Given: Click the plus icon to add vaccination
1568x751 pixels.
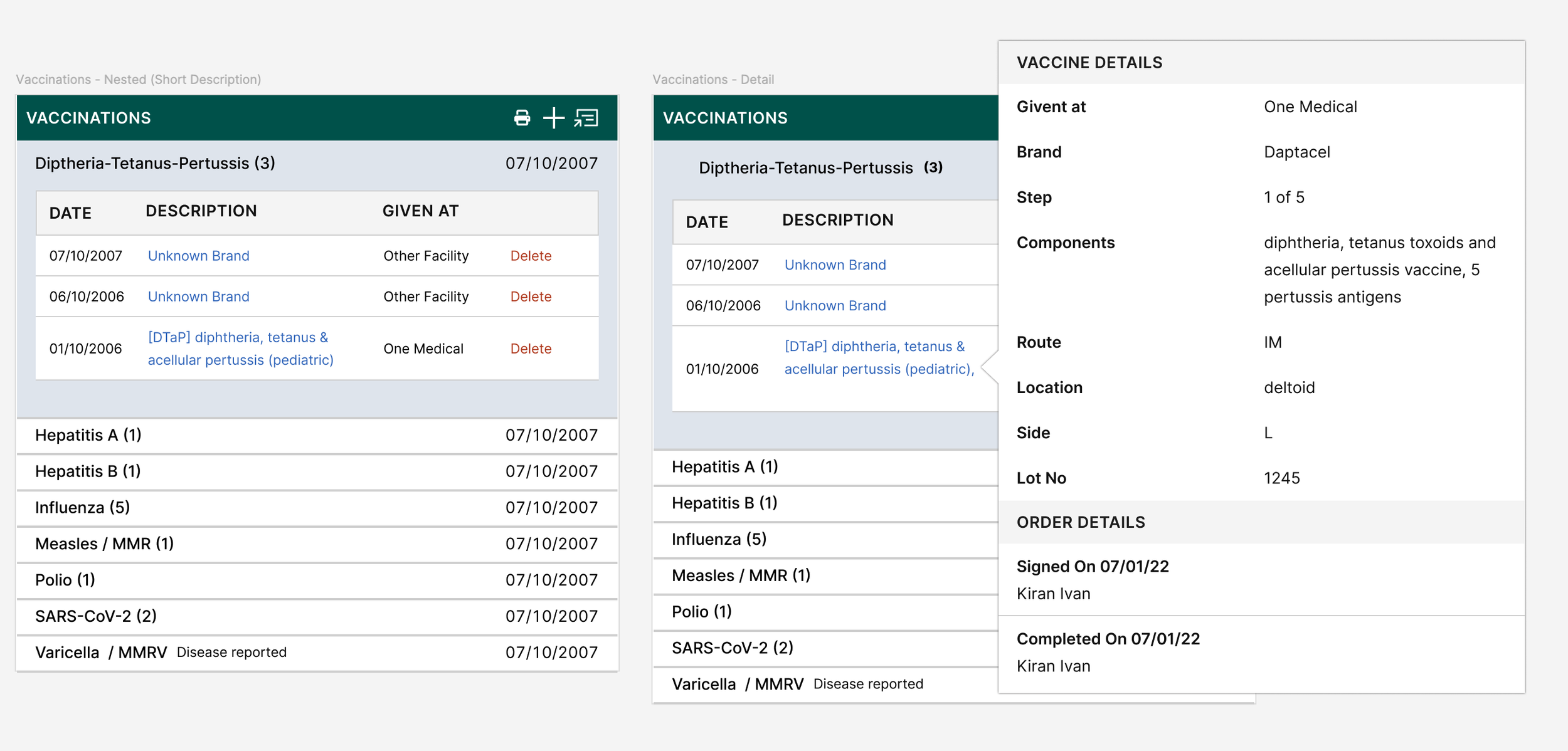Looking at the screenshot, I should click(x=553, y=118).
